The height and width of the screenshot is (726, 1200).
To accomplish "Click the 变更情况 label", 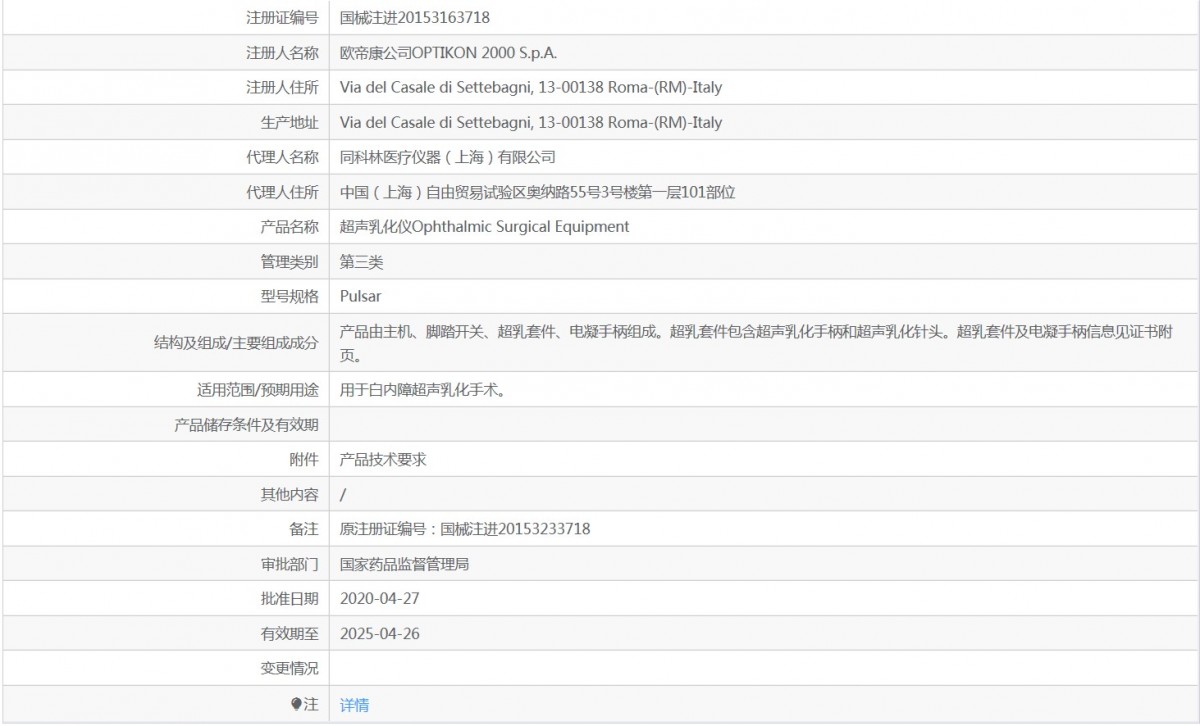I will 289,669.
